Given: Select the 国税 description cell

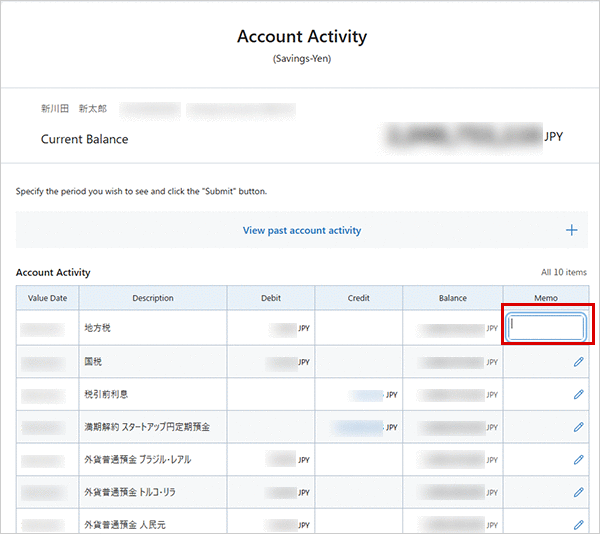Looking at the screenshot, I should tap(93, 362).
